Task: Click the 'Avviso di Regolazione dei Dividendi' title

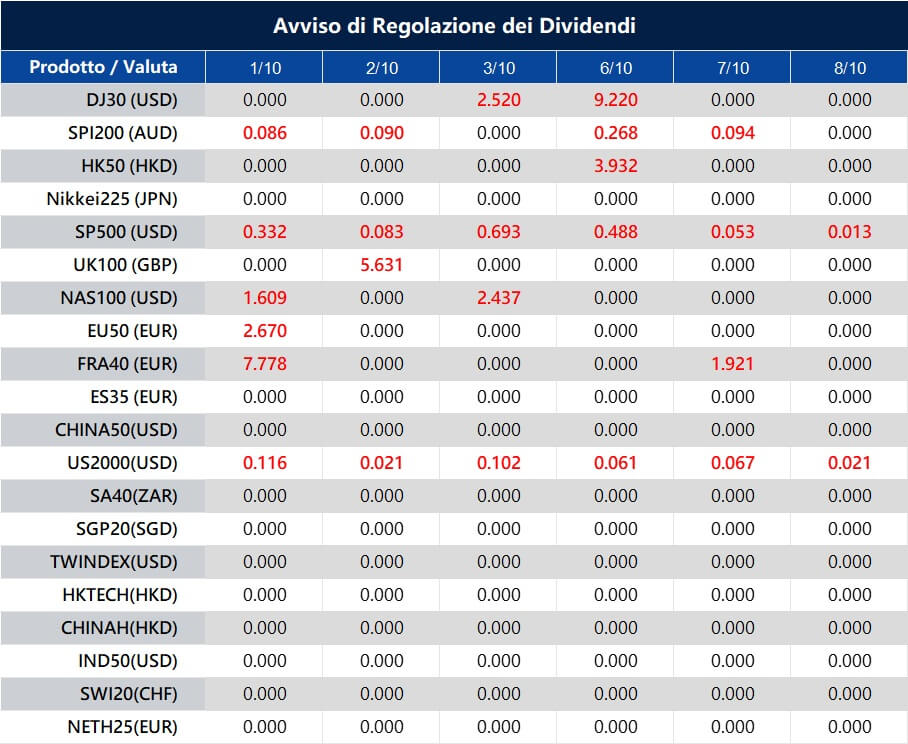Action: (x=454, y=25)
